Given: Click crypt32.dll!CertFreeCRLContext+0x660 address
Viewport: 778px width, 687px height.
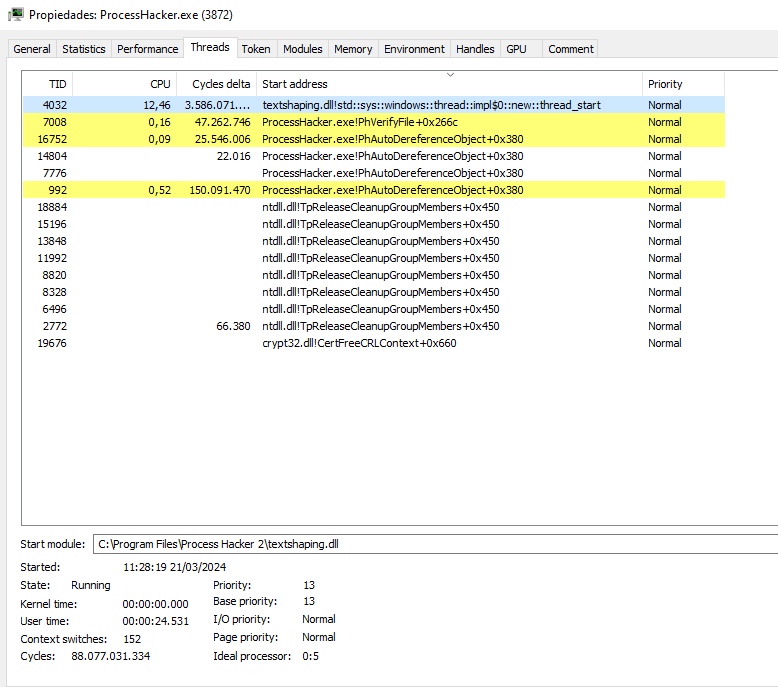Looking at the screenshot, I should (x=359, y=343).
